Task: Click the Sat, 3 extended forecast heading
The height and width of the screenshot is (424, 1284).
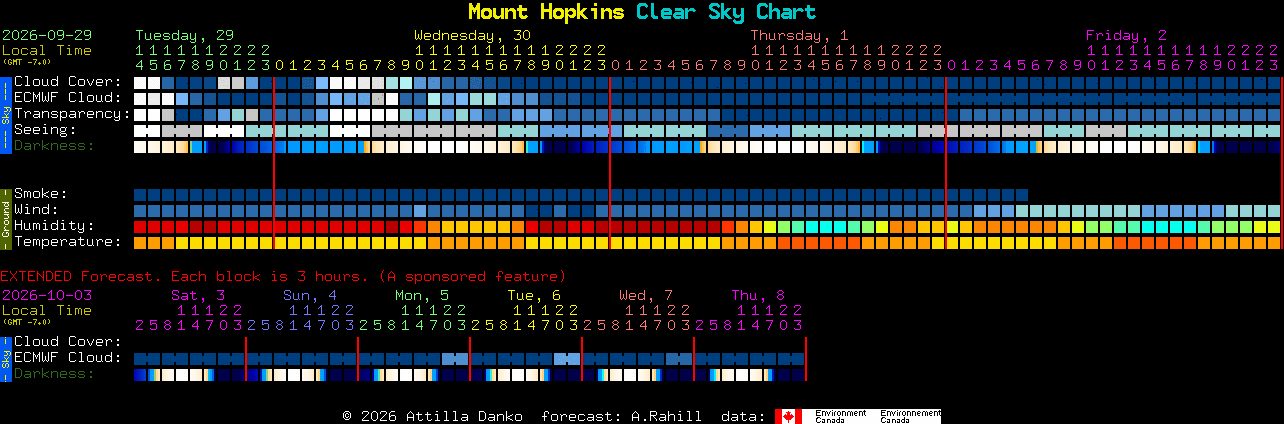Action: coord(198,295)
